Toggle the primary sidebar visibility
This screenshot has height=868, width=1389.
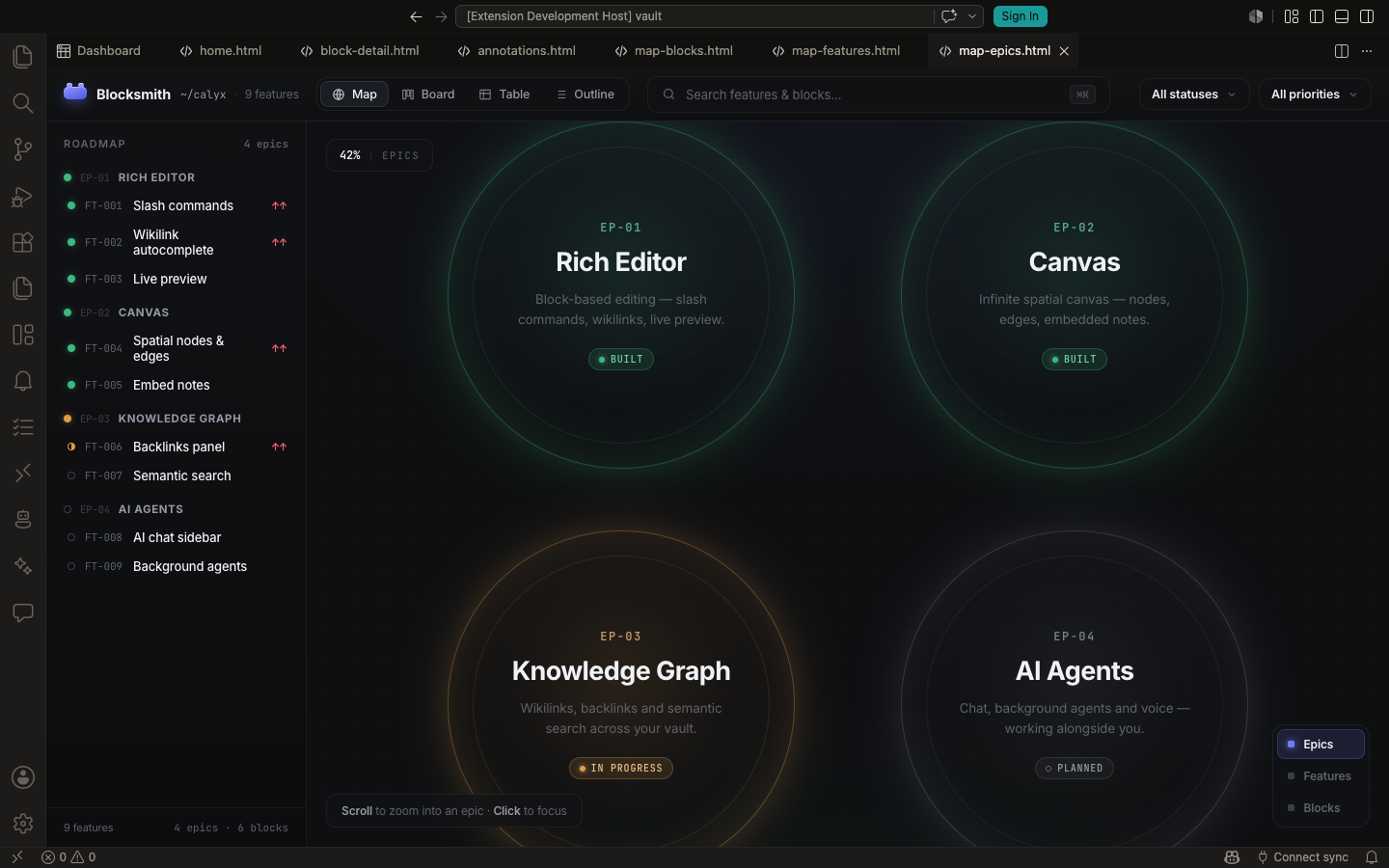click(1317, 16)
